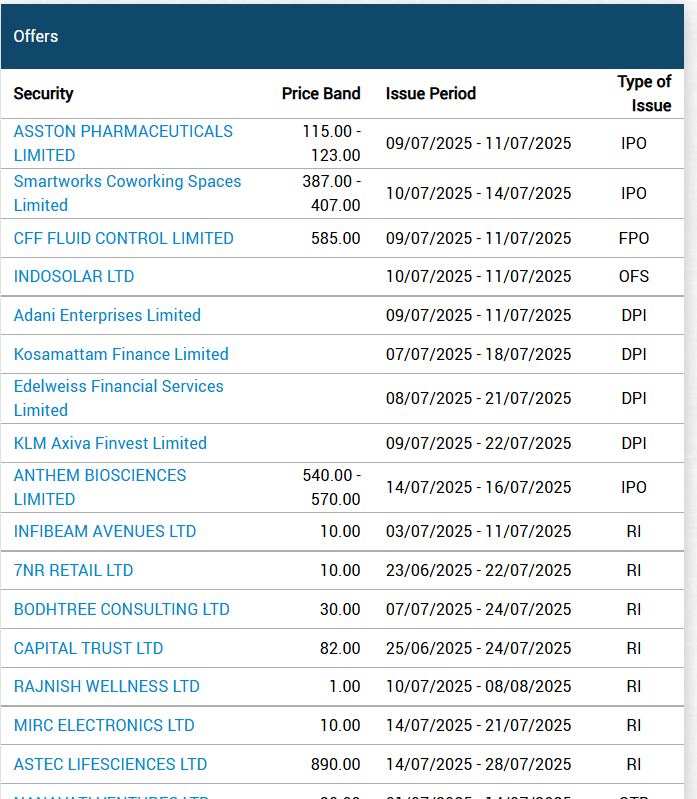
Task: Select issue period 14/07/2025 - 16/07/2025
Action: click(478, 487)
